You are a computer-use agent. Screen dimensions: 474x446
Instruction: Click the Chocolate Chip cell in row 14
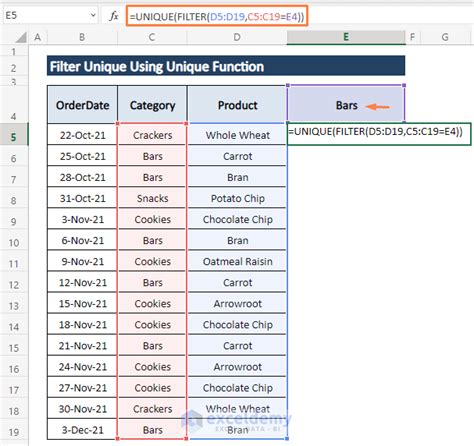click(237, 324)
